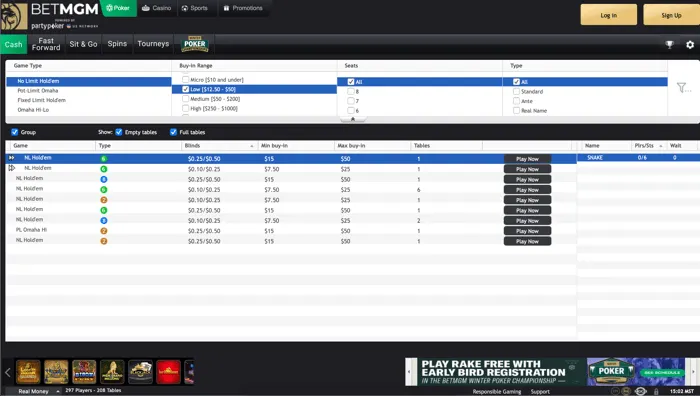The image size is (700, 396).
Task: Click the orange 2-seat badge in PL Omaha Hi row
Action: click(104, 231)
